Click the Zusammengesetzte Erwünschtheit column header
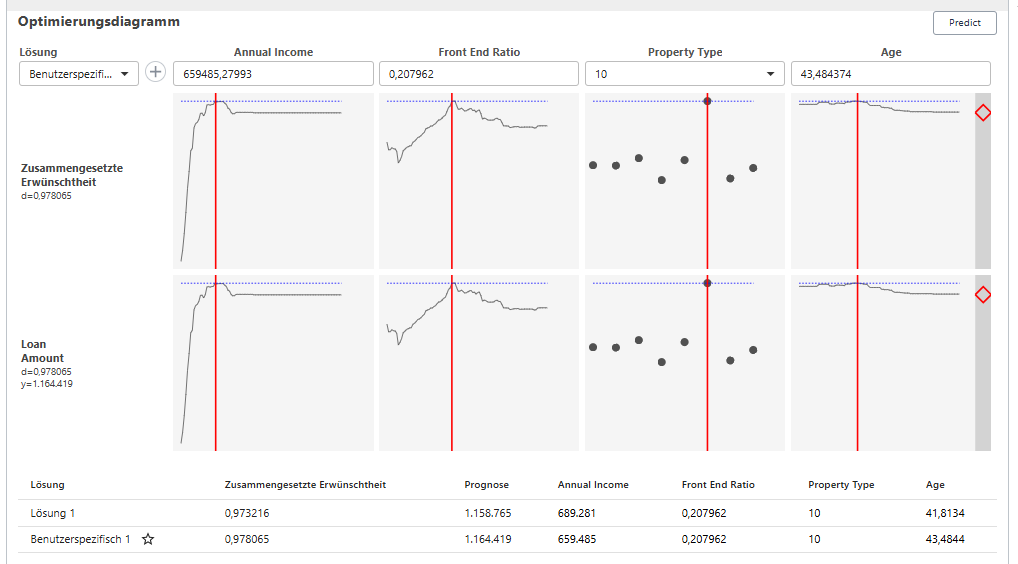This screenshot has height=564, width=1018. click(x=306, y=485)
